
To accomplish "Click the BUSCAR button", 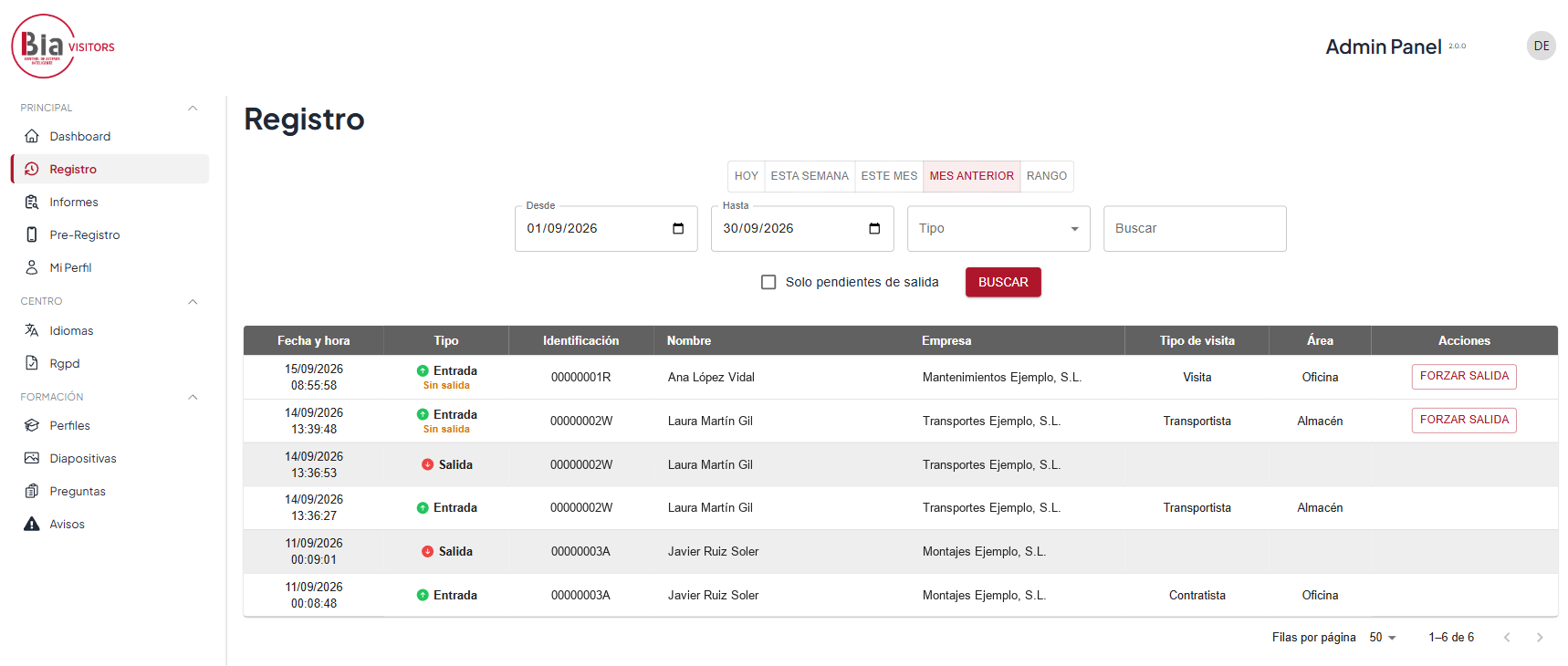I will point(1003,282).
